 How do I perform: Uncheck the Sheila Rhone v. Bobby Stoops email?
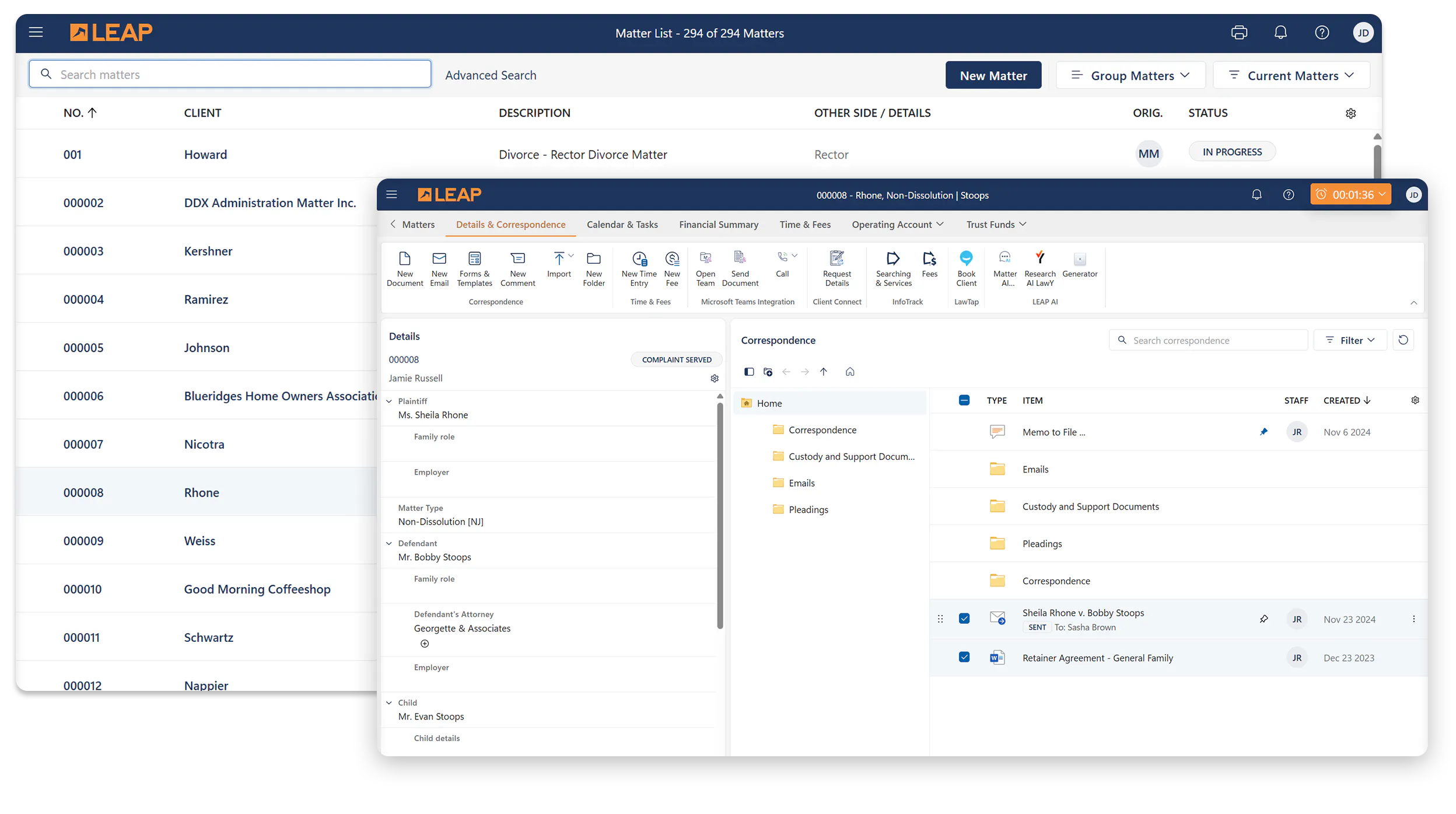tap(964, 619)
